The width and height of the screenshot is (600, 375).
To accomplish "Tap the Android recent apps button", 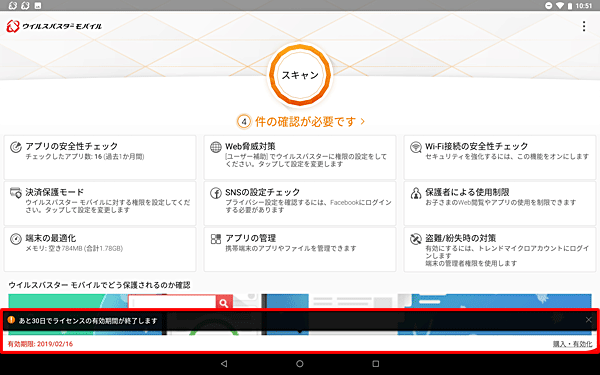I will pos(376,364).
